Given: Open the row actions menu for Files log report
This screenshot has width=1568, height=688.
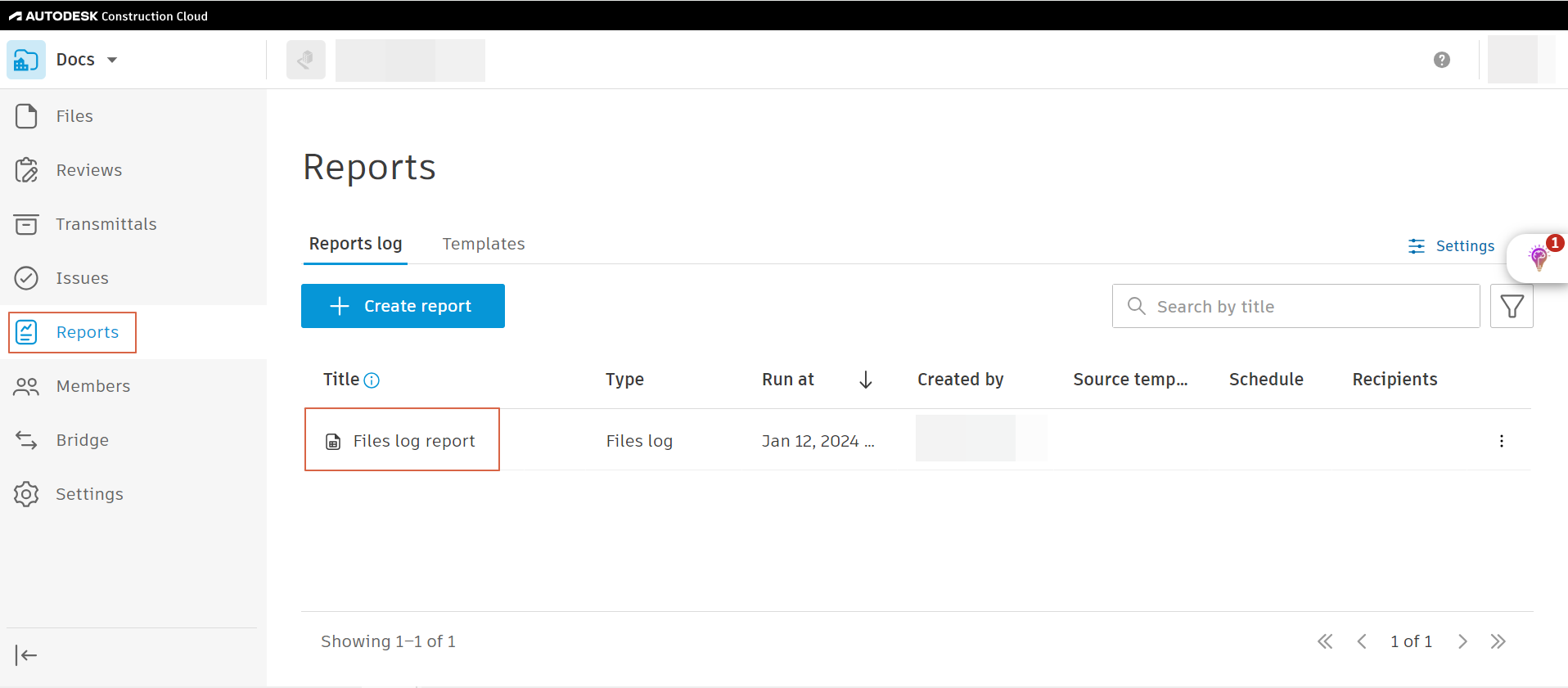Looking at the screenshot, I should point(1501,441).
